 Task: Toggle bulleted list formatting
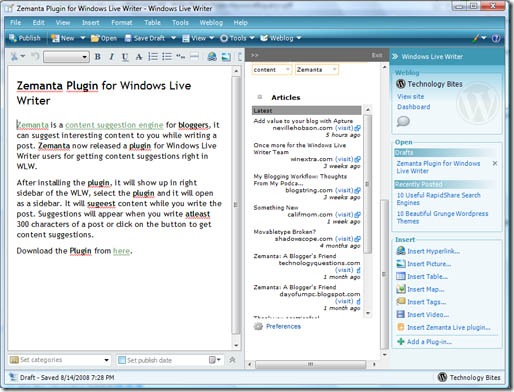(x=167, y=56)
